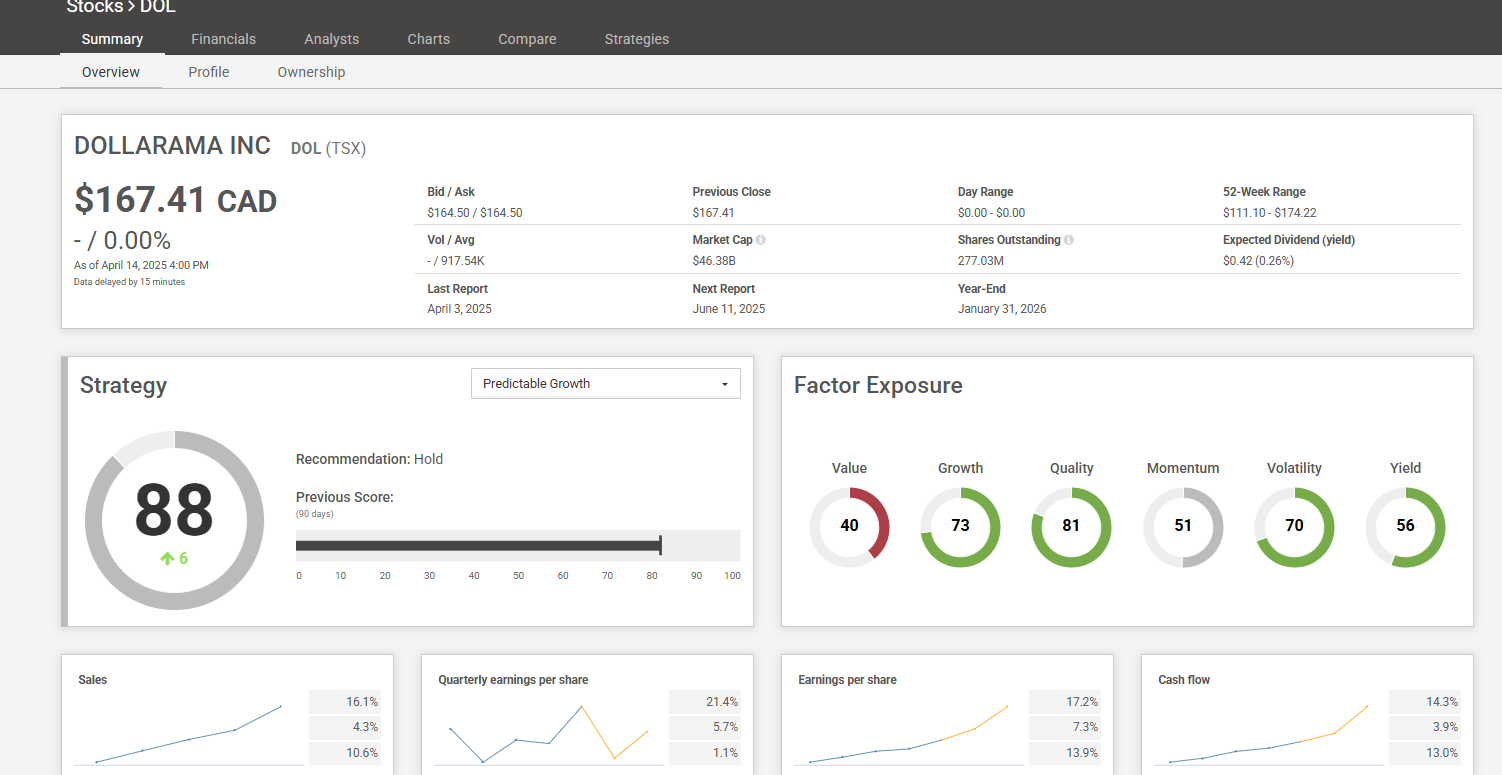Click the Cash flow chart

[1268, 734]
